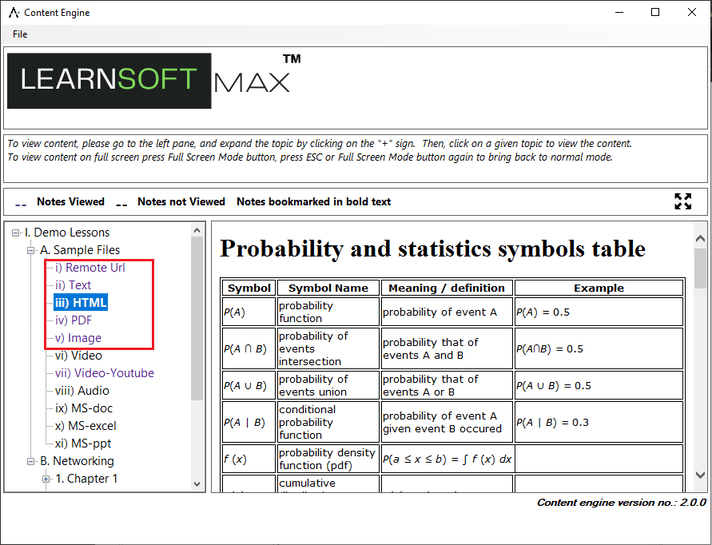This screenshot has height=545, width=712.
Task: Open the xi) MS-ppt lesson
Action: (x=82, y=443)
